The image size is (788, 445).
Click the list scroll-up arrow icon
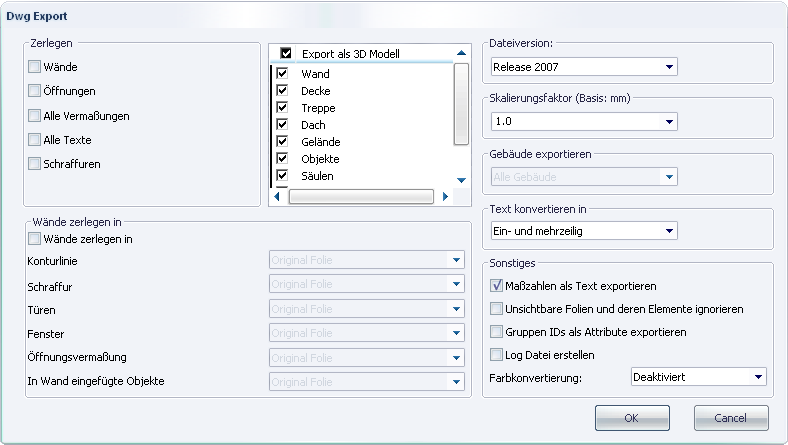pyautogui.click(x=461, y=53)
